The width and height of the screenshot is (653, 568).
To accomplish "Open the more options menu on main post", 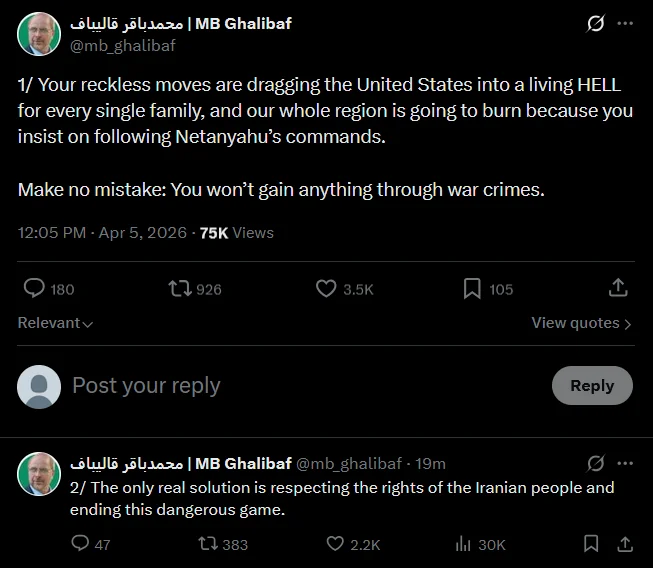I will [625, 23].
